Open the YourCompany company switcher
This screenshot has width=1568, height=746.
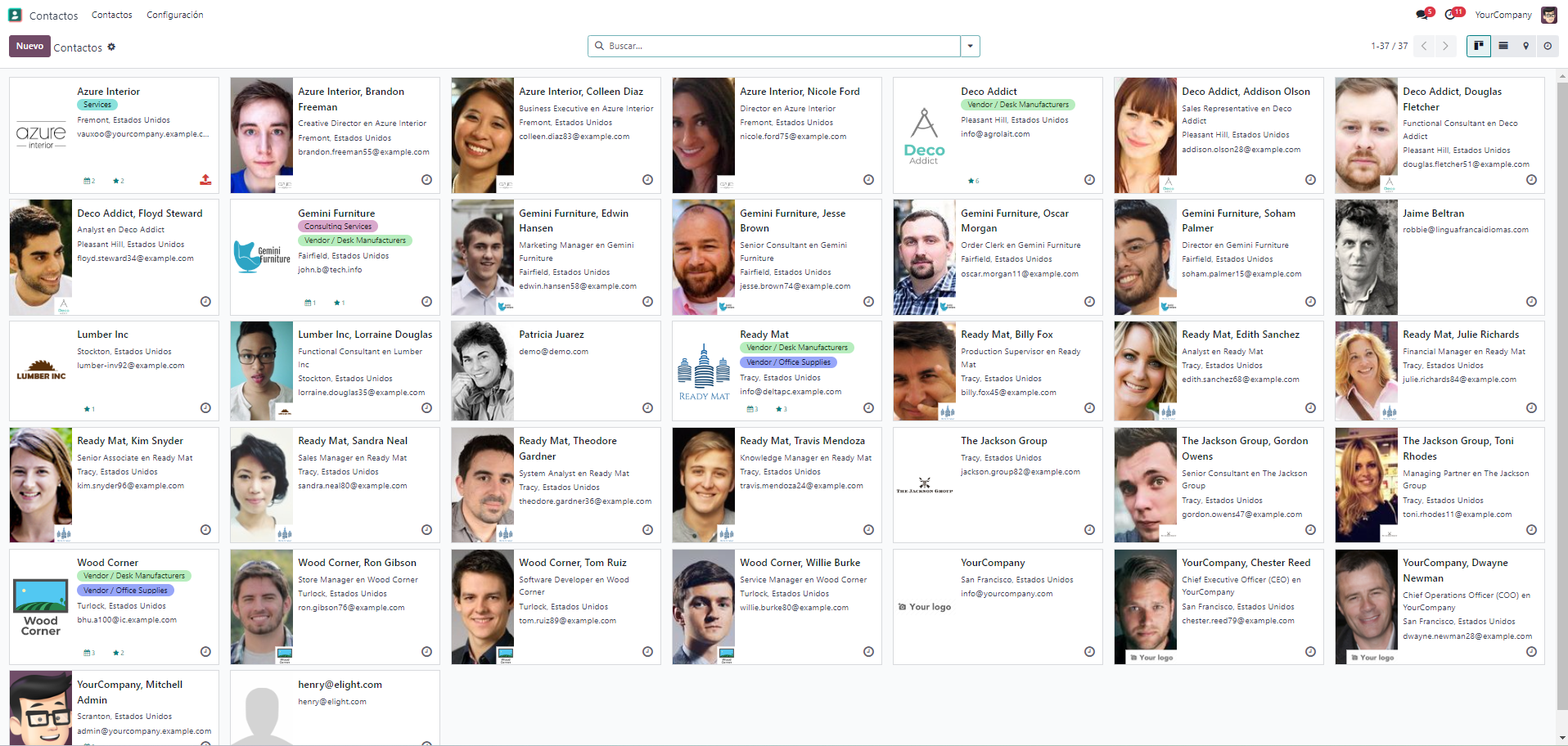1503,15
